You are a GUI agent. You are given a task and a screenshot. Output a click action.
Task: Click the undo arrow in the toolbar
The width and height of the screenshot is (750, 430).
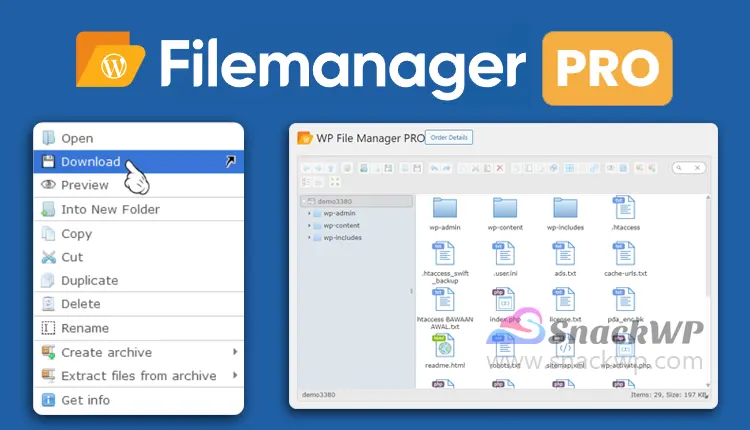434,168
